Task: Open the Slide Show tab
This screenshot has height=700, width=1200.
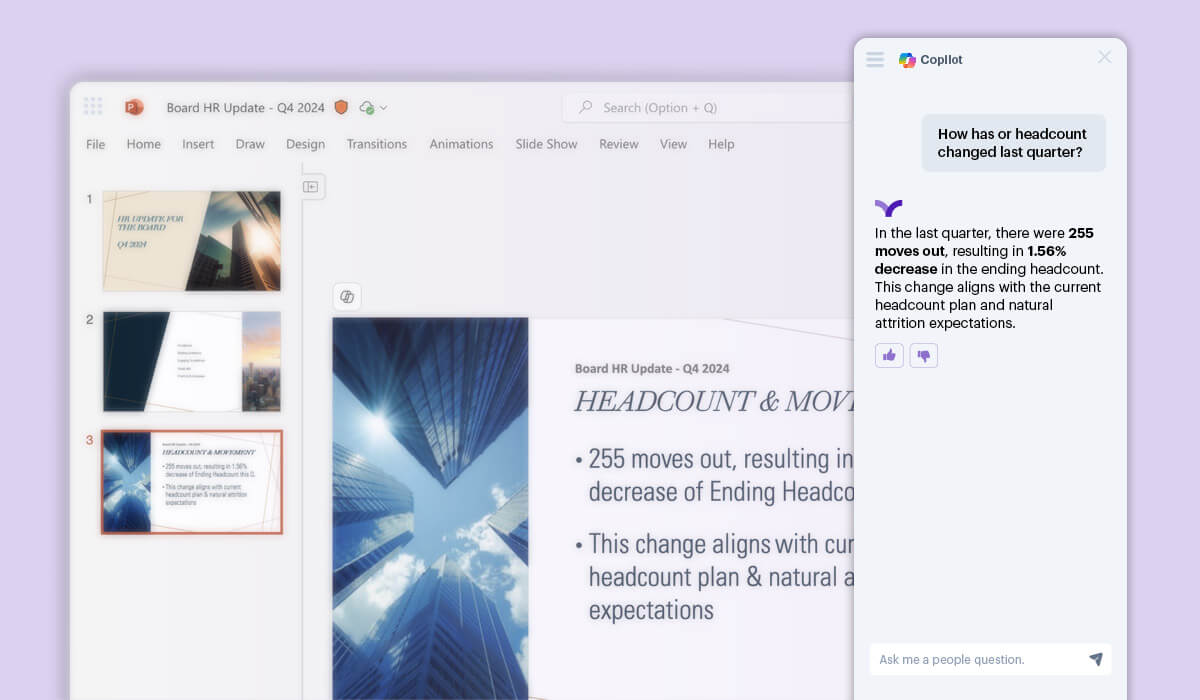Action: click(x=546, y=144)
